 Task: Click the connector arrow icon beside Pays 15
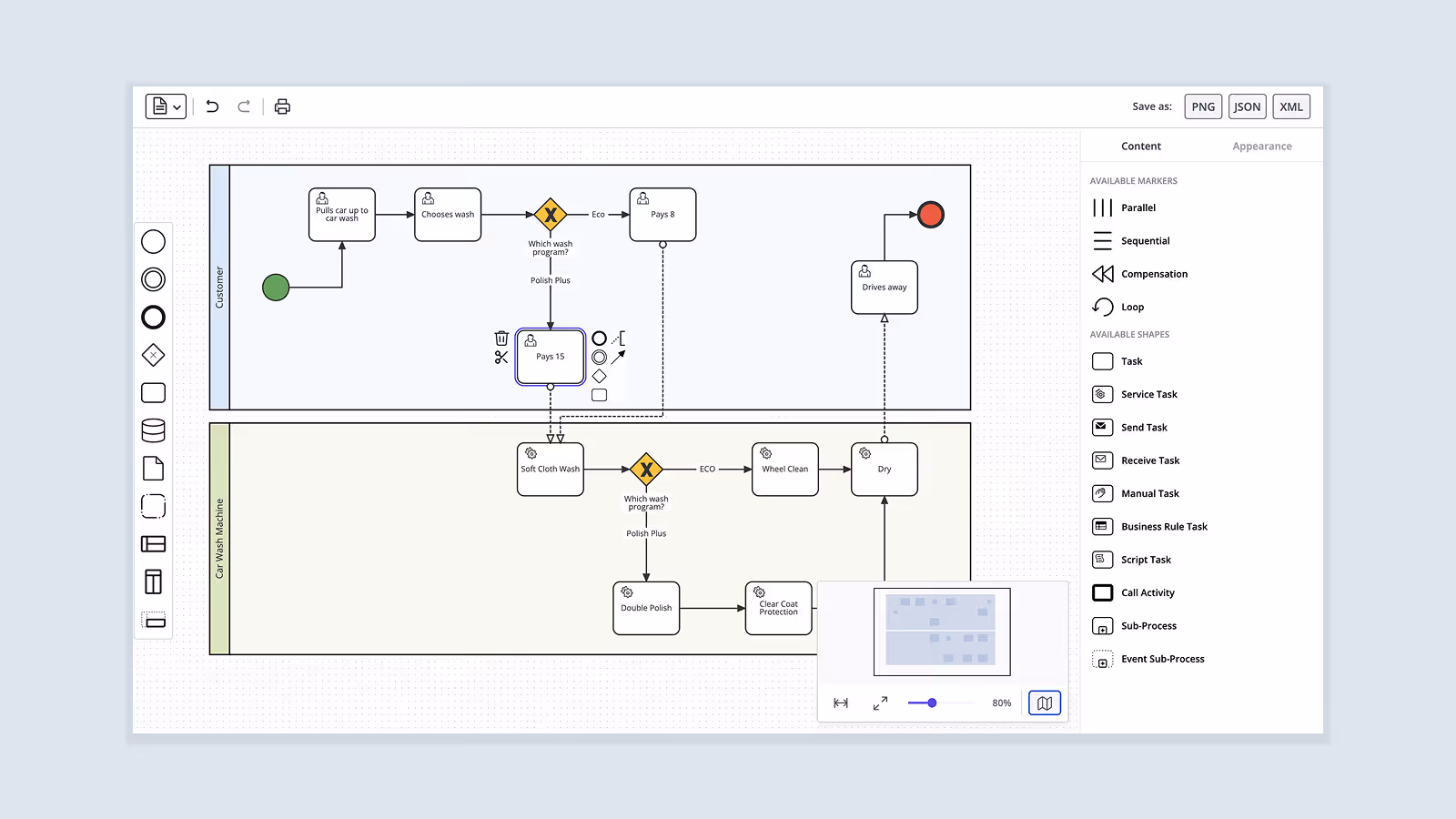(x=618, y=358)
